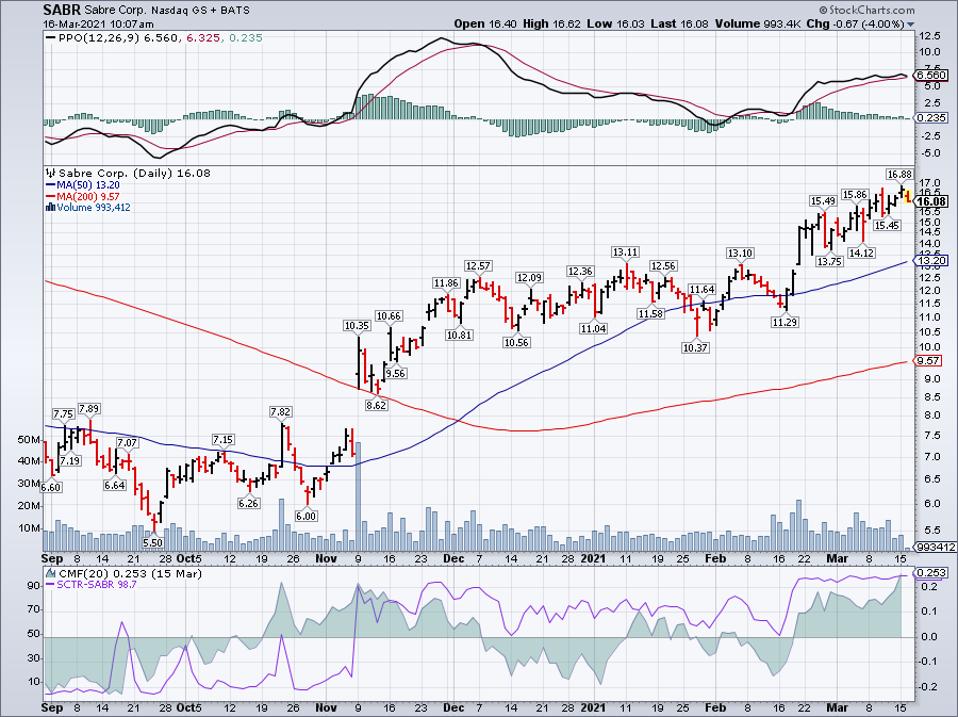Click the 6.26 low price label
Viewport: 958px width, 717px height.
[x=249, y=503]
